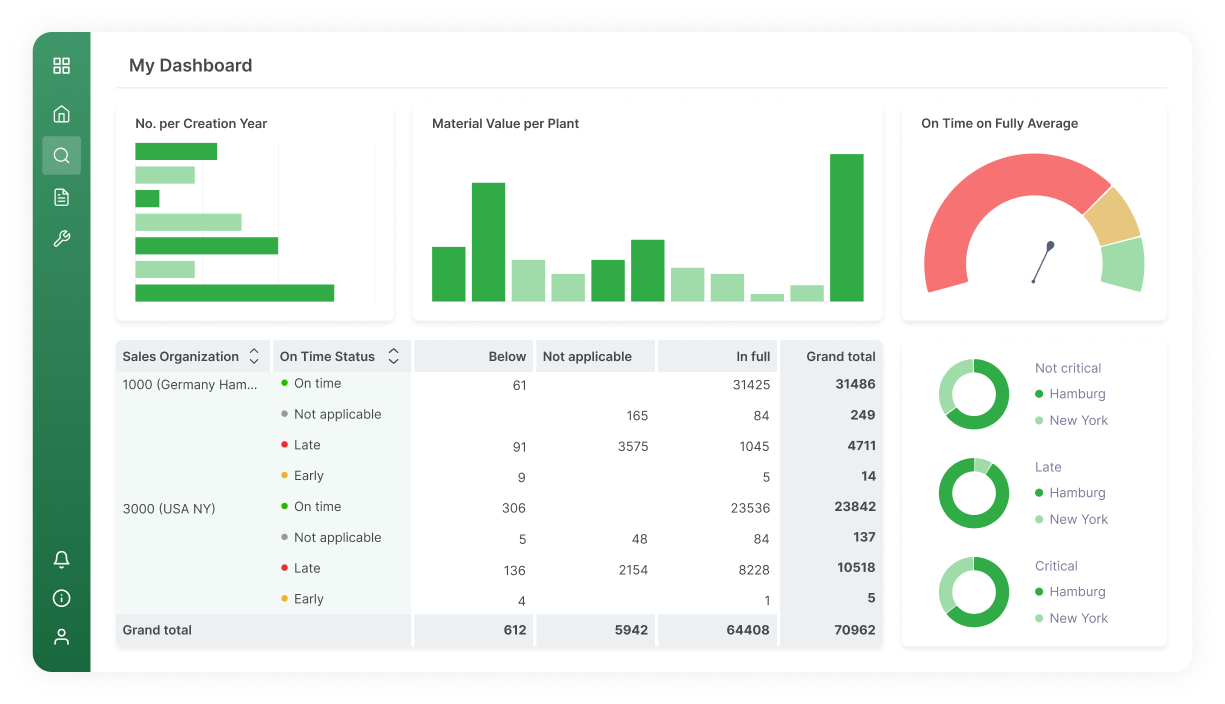Open notifications bell icon
This screenshot has width=1225, height=704.
pos(61,559)
